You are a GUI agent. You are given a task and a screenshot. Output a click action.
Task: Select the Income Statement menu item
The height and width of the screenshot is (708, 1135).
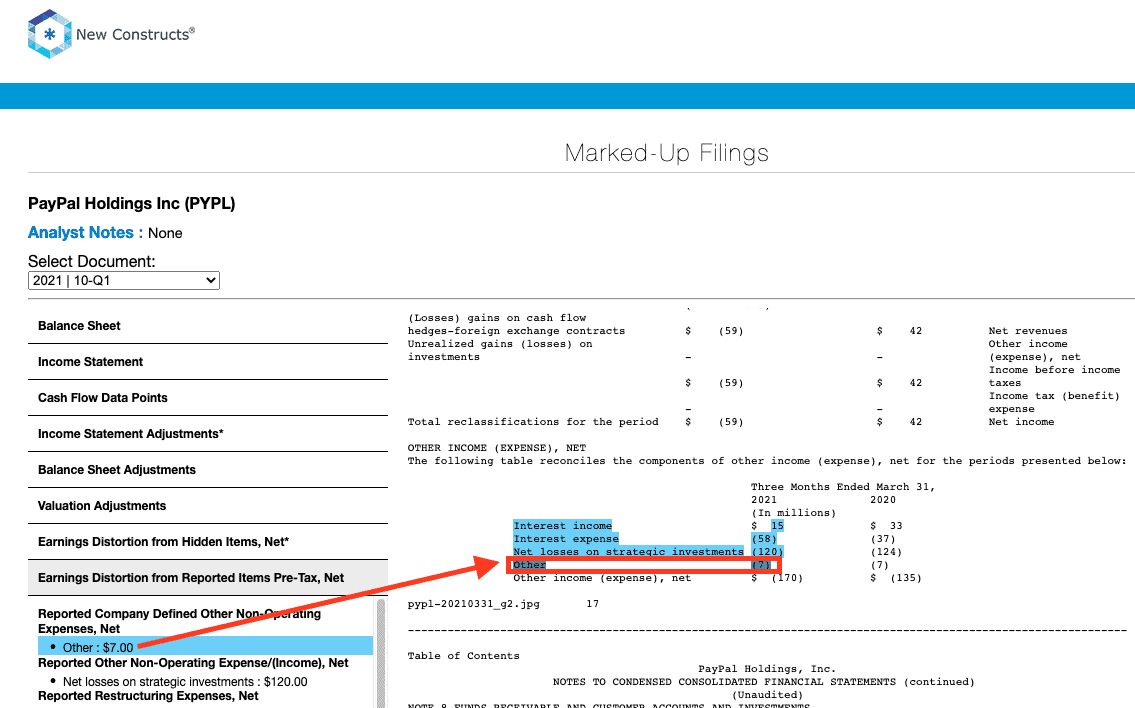[208, 362]
